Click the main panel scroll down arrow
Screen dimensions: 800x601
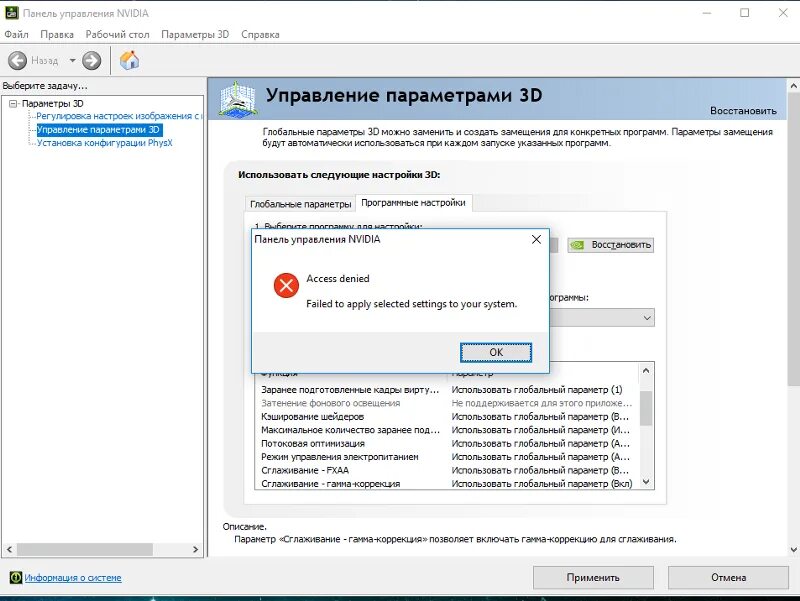coord(793,550)
